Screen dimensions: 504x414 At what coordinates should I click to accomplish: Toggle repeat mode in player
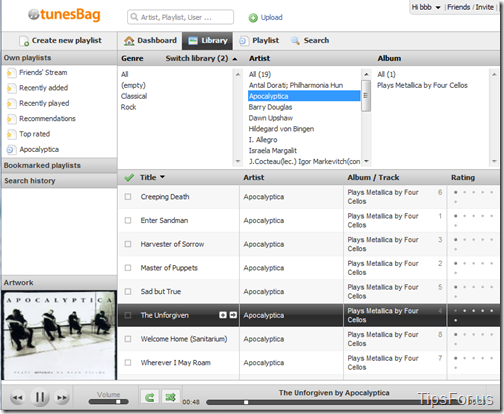point(150,397)
